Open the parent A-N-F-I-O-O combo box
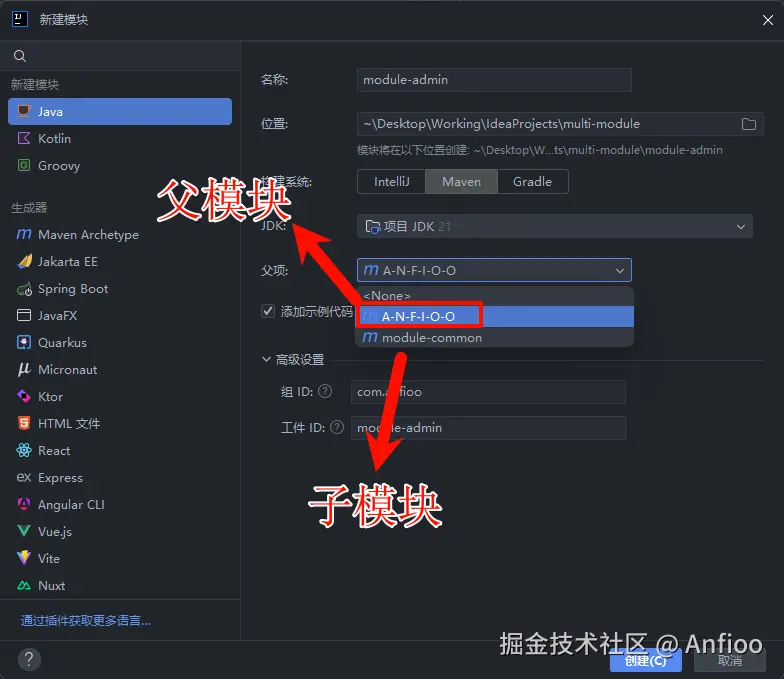The height and width of the screenshot is (679, 784). [x=494, y=270]
